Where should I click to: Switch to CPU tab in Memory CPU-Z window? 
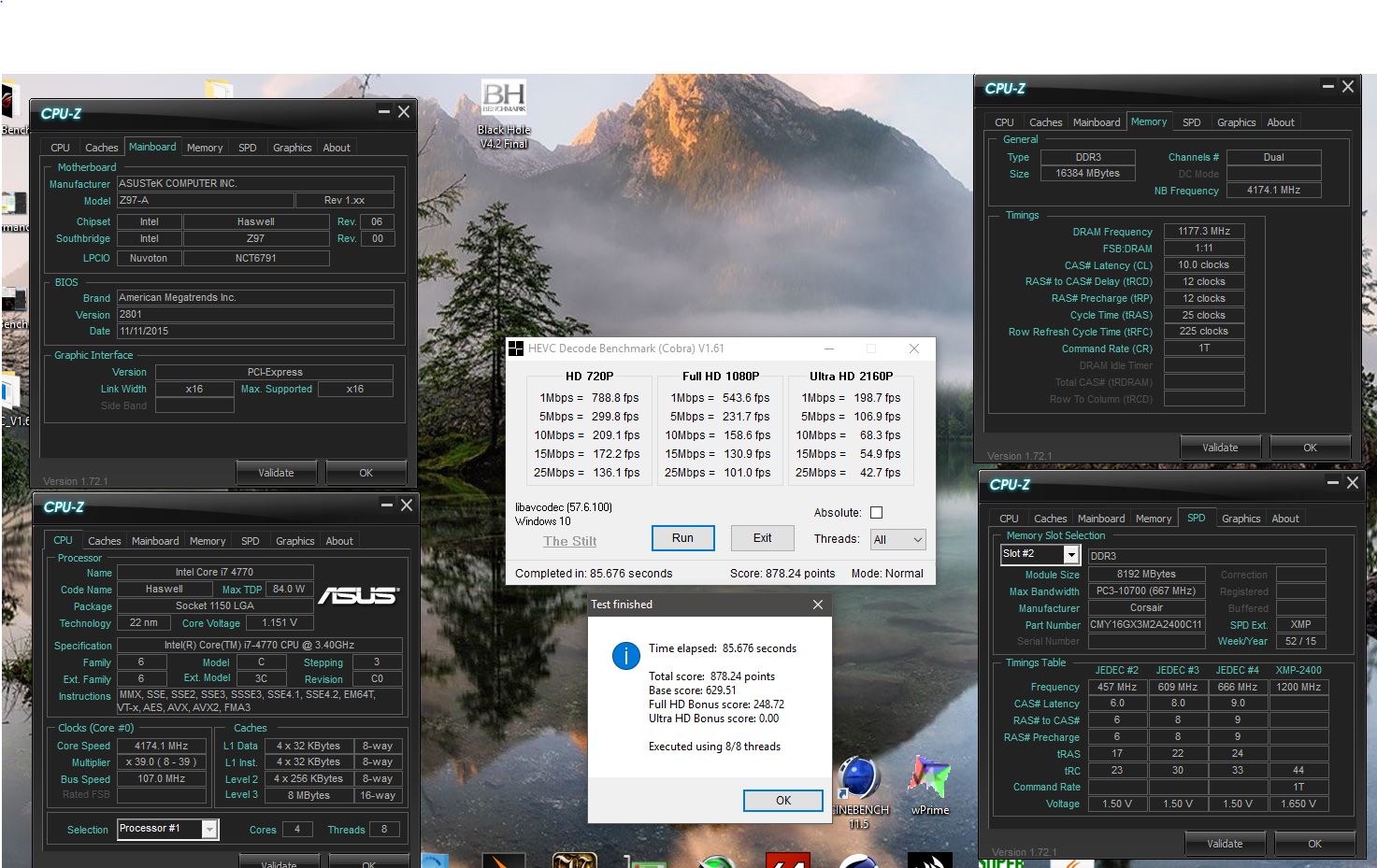click(x=1004, y=122)
